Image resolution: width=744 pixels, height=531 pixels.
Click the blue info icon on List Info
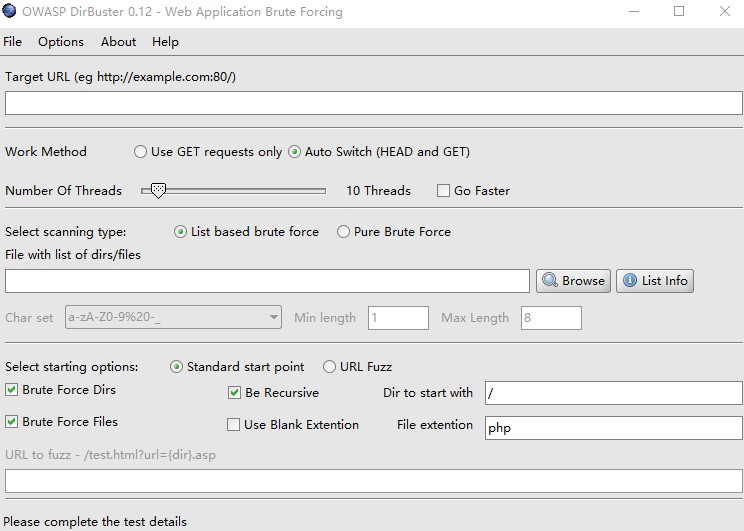tap(630, 280)
